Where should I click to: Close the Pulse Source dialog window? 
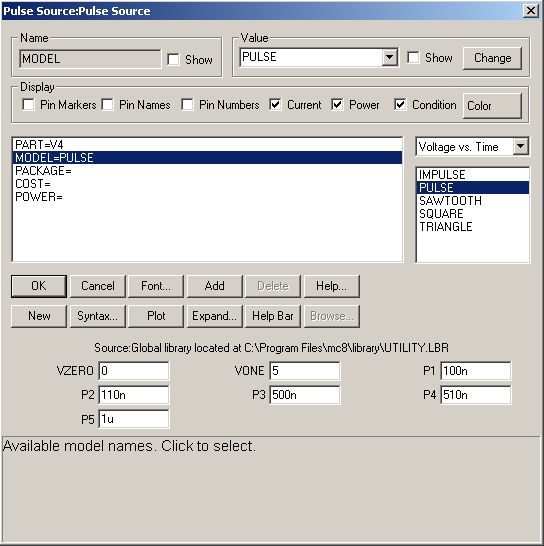coord(530,11)
